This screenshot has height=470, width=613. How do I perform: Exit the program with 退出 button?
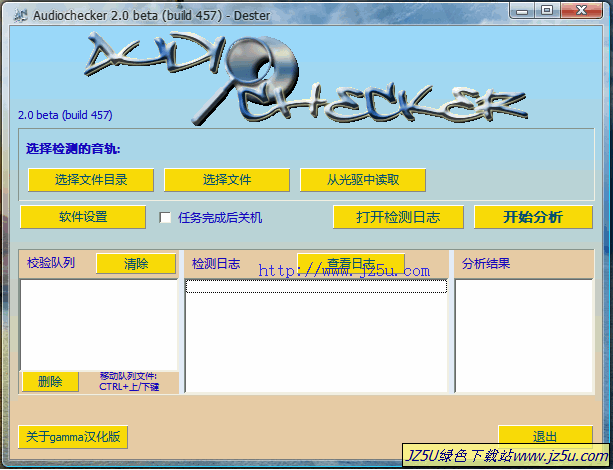point(545,436)
